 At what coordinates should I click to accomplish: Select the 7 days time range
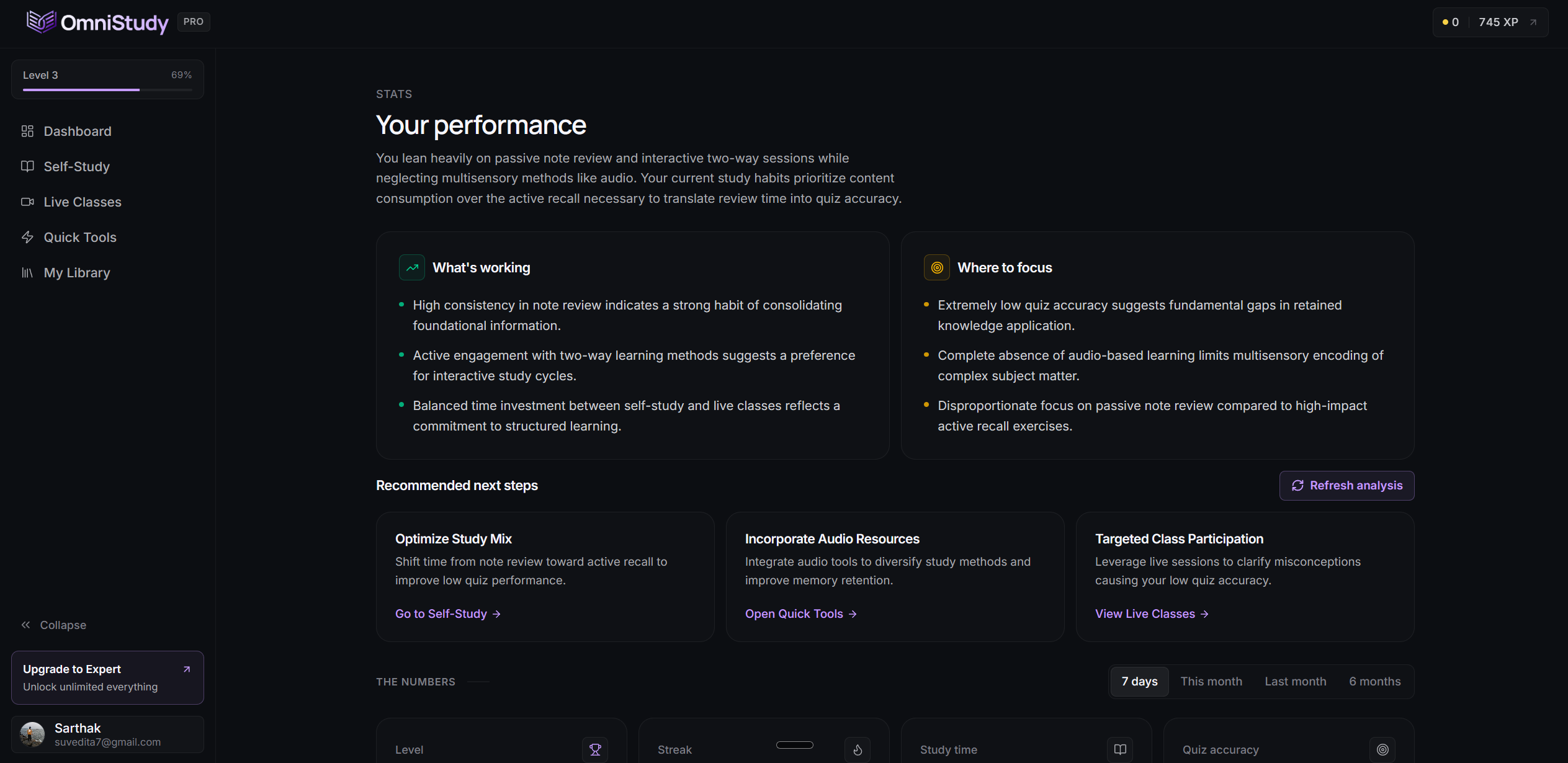1139,681
